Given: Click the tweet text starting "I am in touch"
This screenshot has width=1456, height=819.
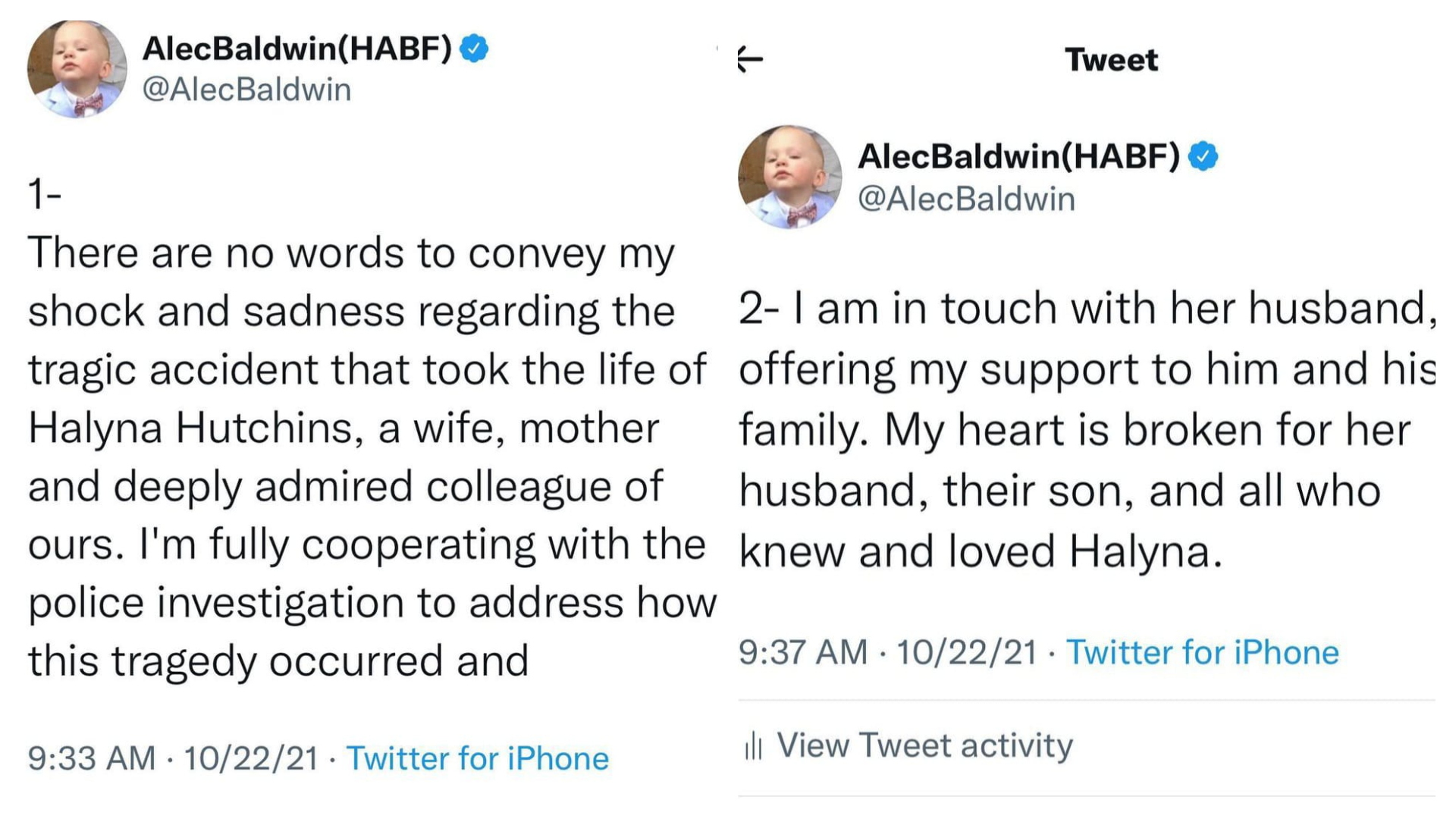Looking at the screenshot, I should (x=1084, y=429).
